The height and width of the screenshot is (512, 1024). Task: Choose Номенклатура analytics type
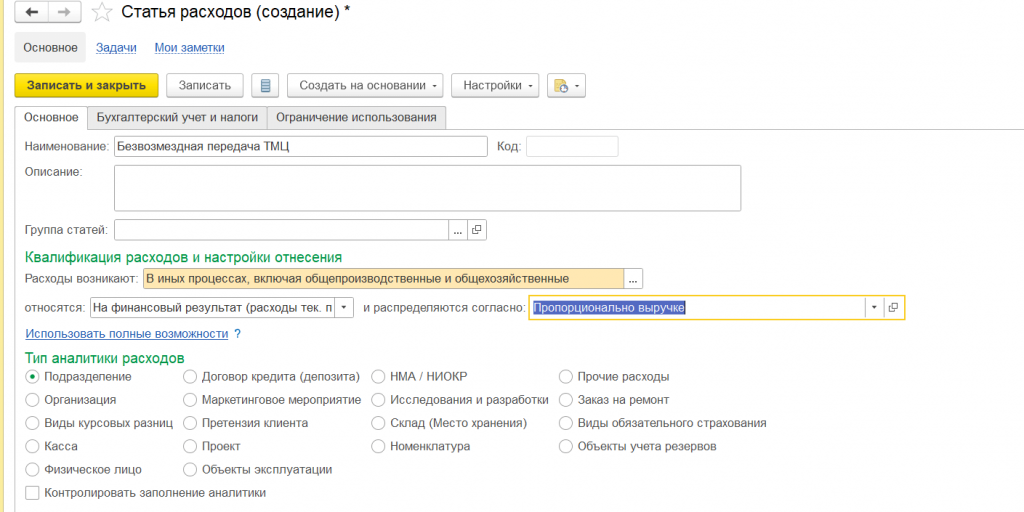tap(378, 447)
